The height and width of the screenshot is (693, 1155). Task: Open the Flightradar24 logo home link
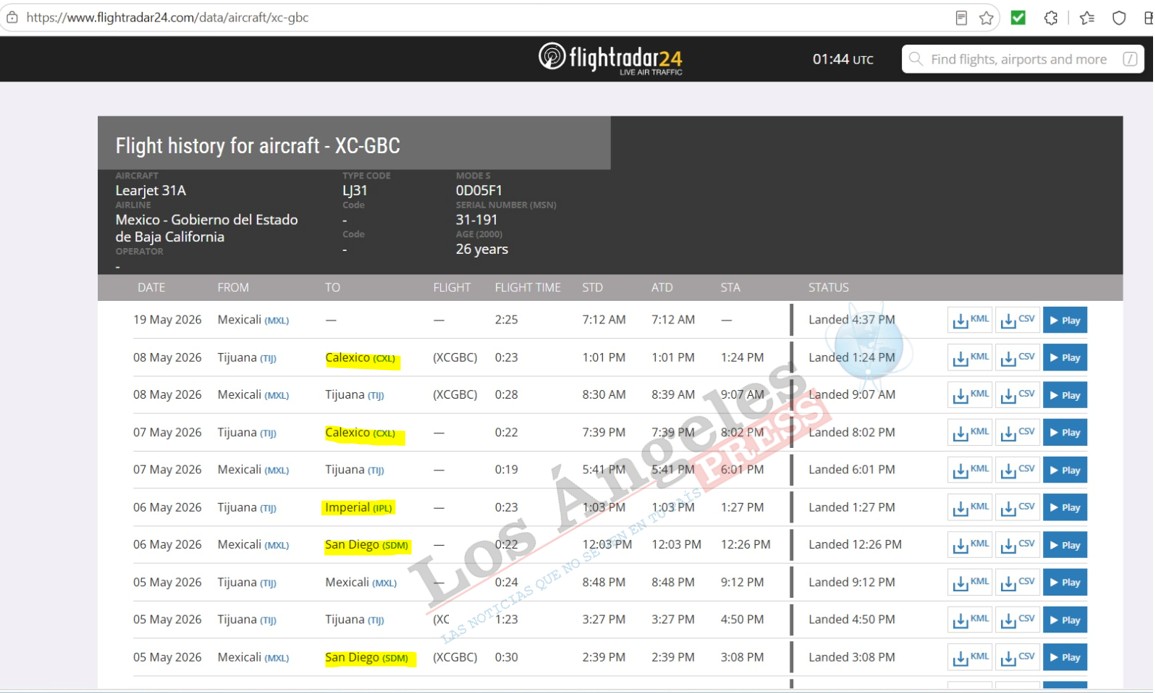click(x=611, y=58)
